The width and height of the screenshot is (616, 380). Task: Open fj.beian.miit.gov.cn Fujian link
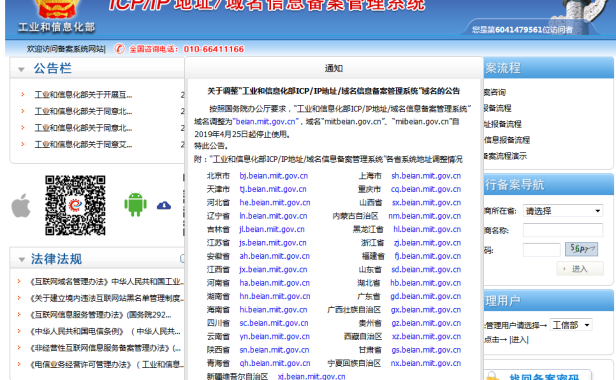(x=428, y=256)
